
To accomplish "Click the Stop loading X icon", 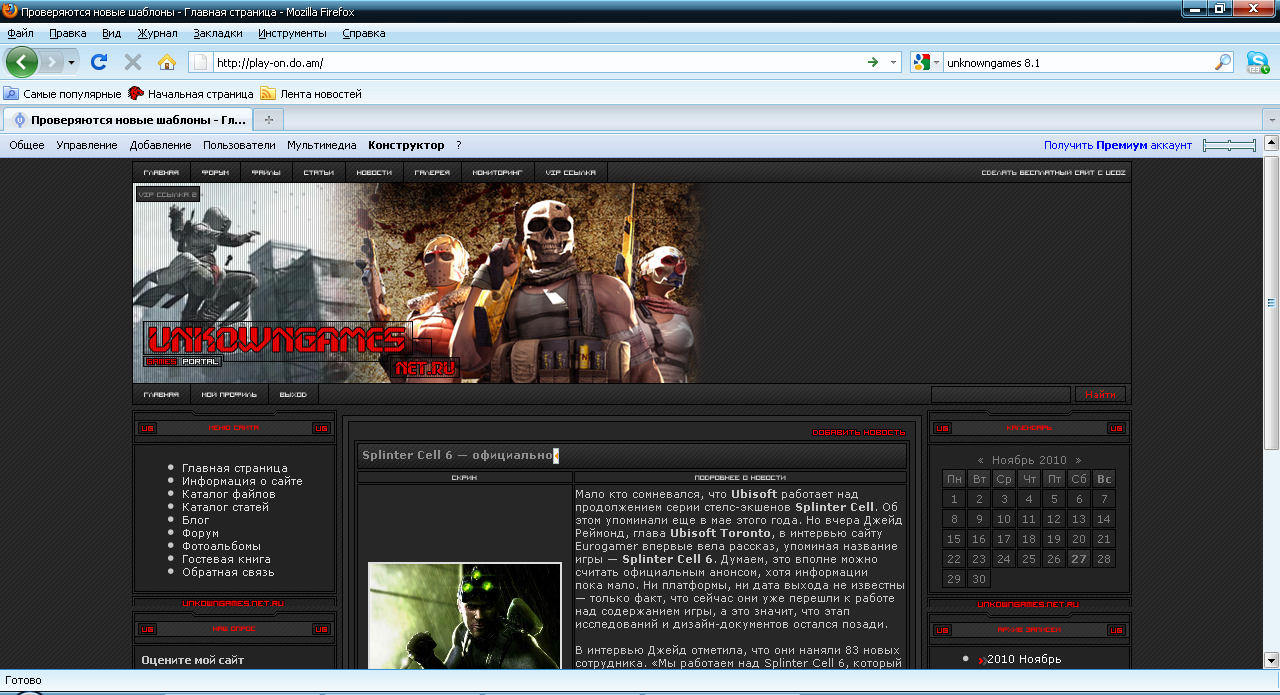I will pos(132,62).
